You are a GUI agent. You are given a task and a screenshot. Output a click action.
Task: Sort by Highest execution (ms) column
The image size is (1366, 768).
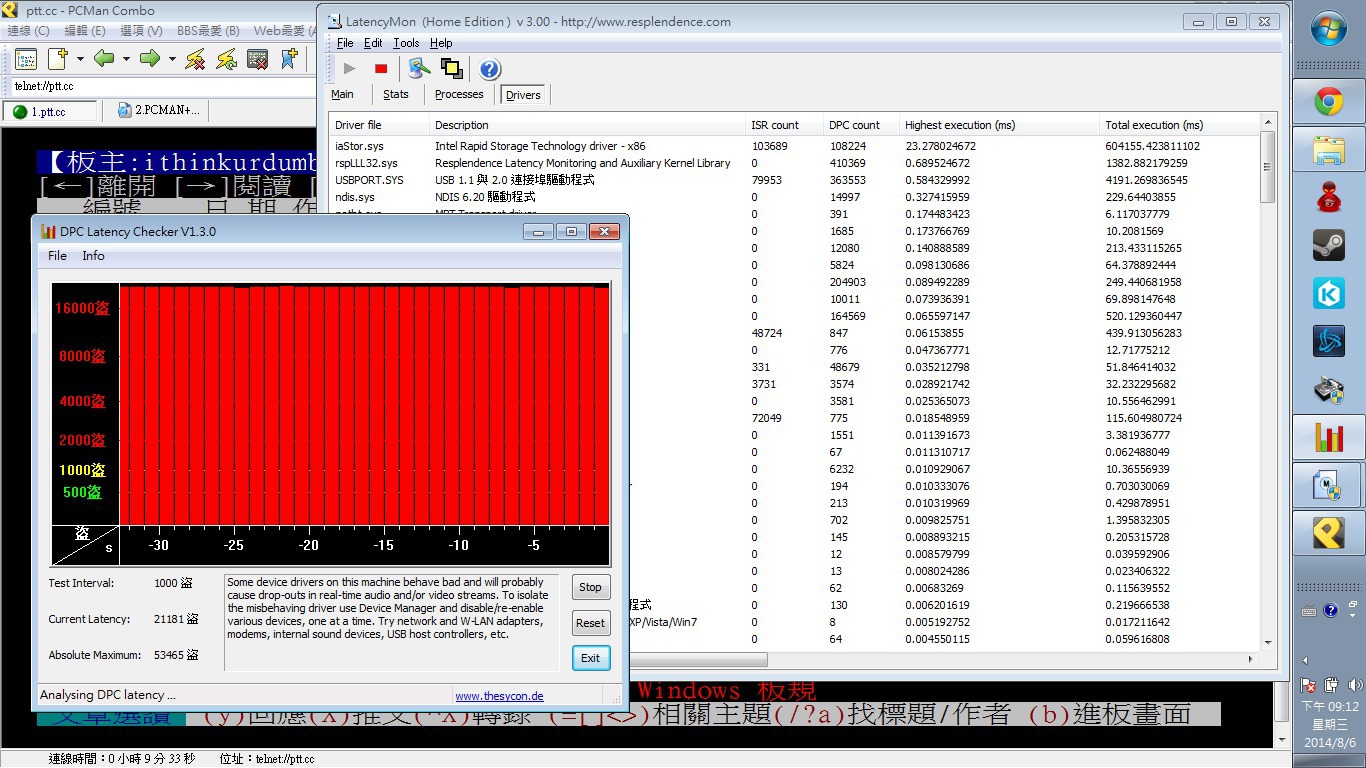(x=999, y=125)
